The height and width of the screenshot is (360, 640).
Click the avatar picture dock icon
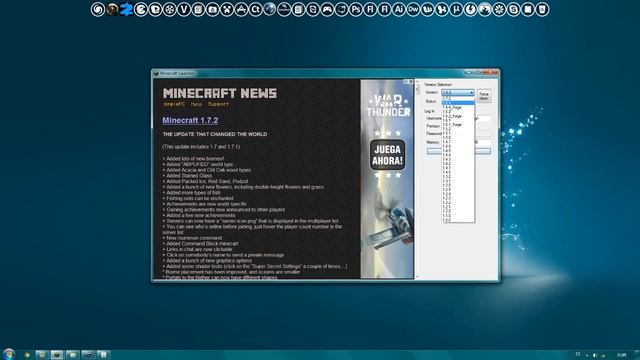point(112,9)
